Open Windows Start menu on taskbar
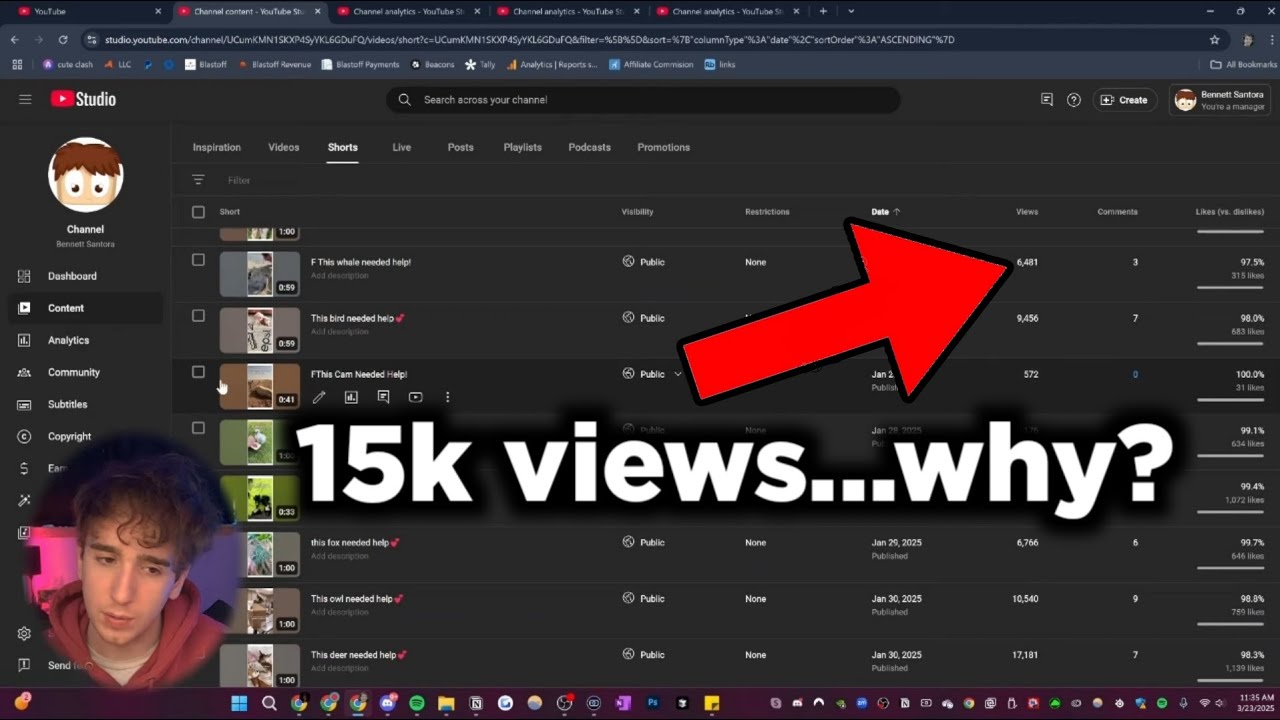Screen dimensions: 1280x720 240,703
